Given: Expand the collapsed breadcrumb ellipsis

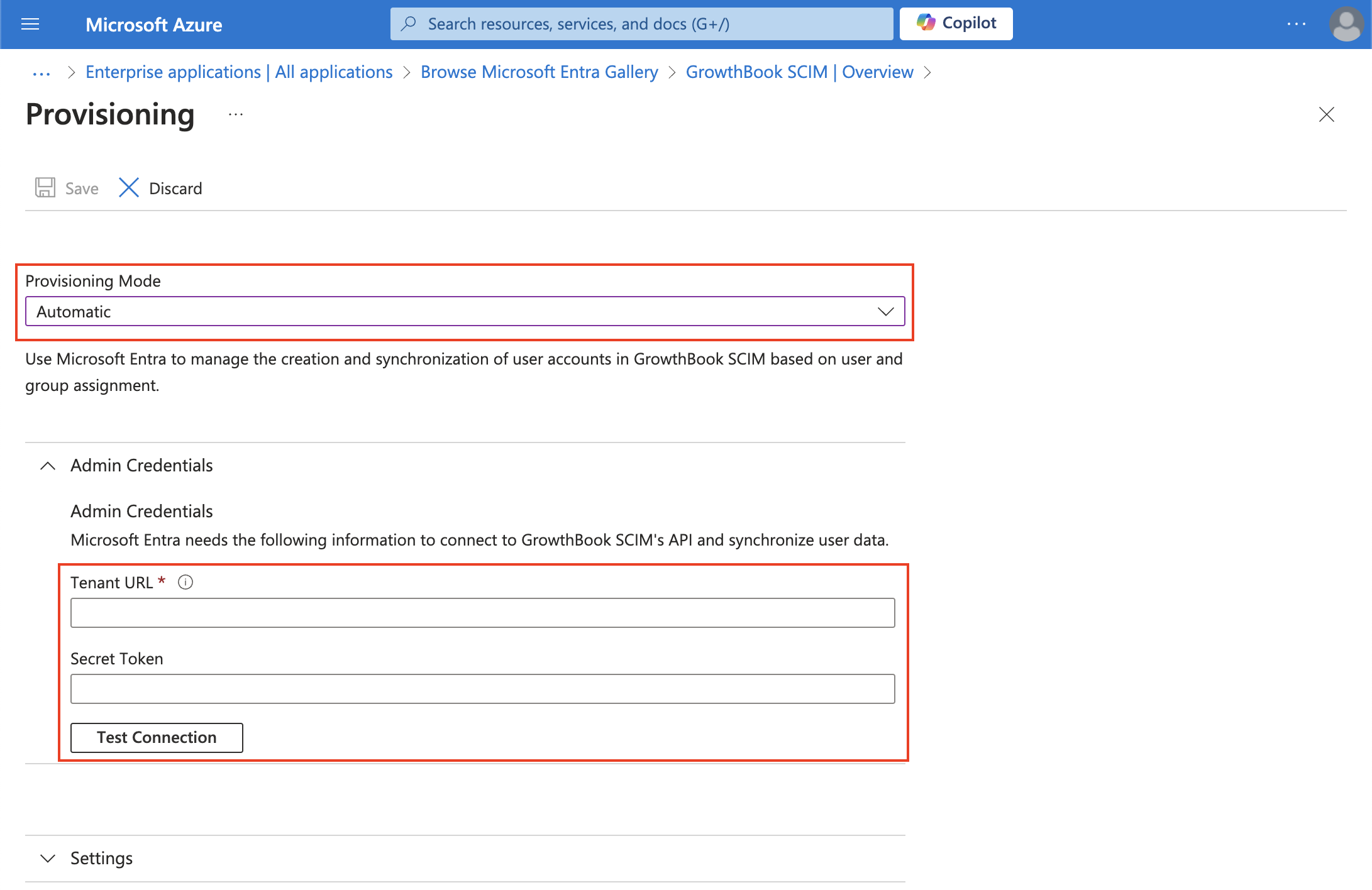Looking at the screenshot, I should (41, 73).
